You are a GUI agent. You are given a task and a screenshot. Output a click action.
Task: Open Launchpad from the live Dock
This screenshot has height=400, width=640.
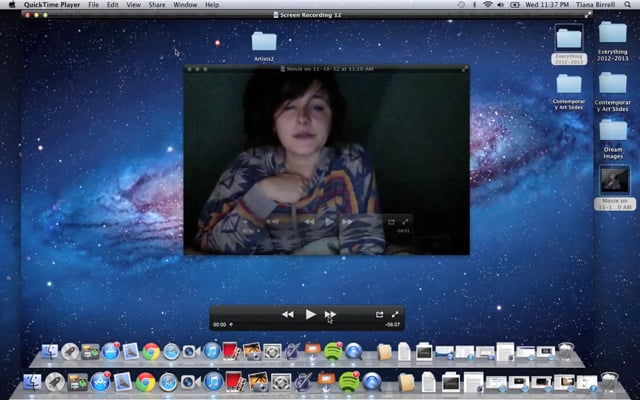tap(55, 382)
